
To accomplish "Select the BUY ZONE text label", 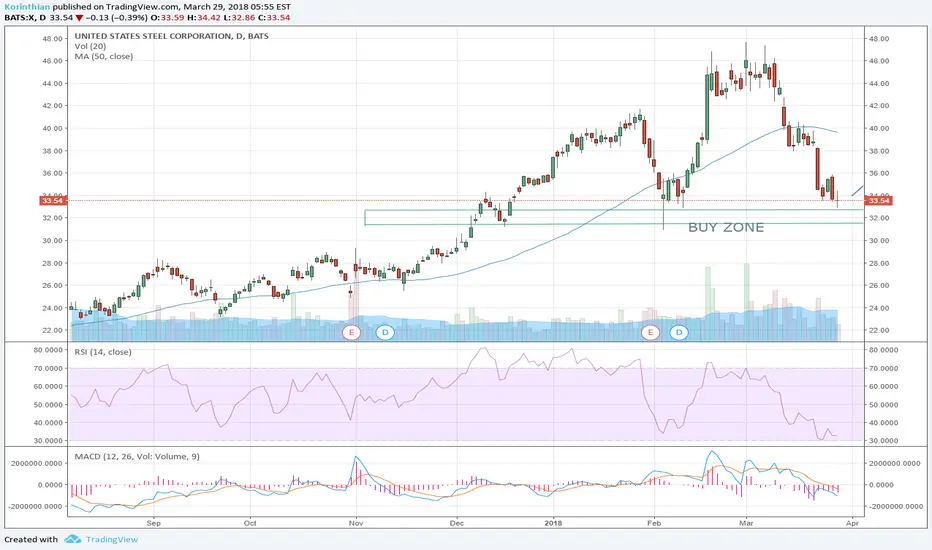I will [726, 227].
